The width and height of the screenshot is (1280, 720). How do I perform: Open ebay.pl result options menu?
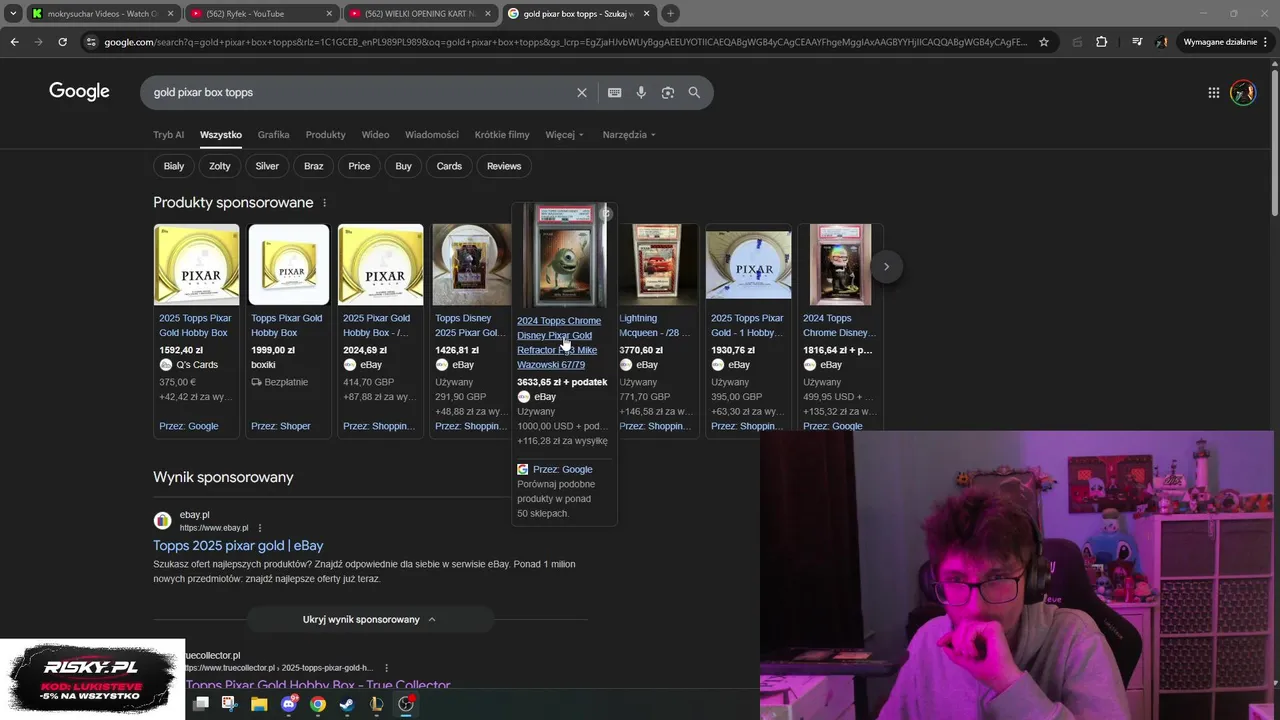point(260,528)
